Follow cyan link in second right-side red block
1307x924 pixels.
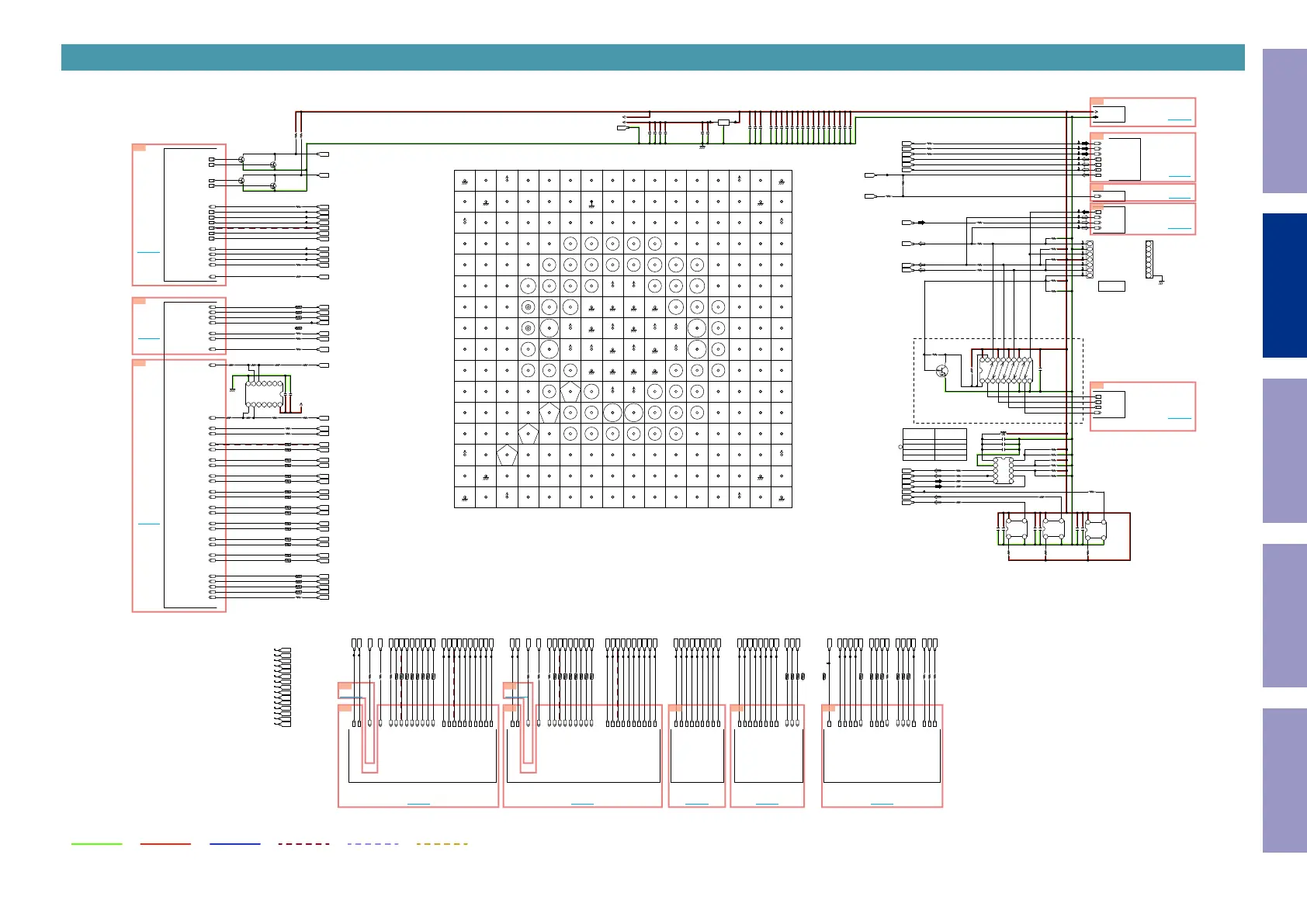click(x=1179, y=176)
